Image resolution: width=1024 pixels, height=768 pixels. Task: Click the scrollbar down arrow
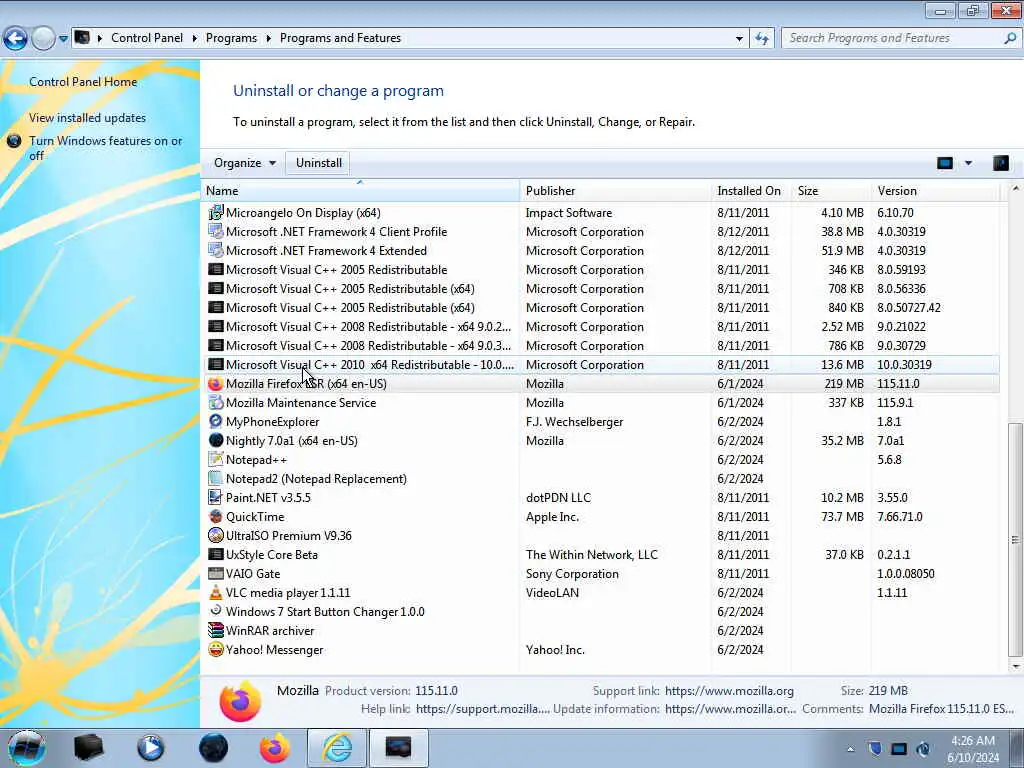[x=1014, y=666]
